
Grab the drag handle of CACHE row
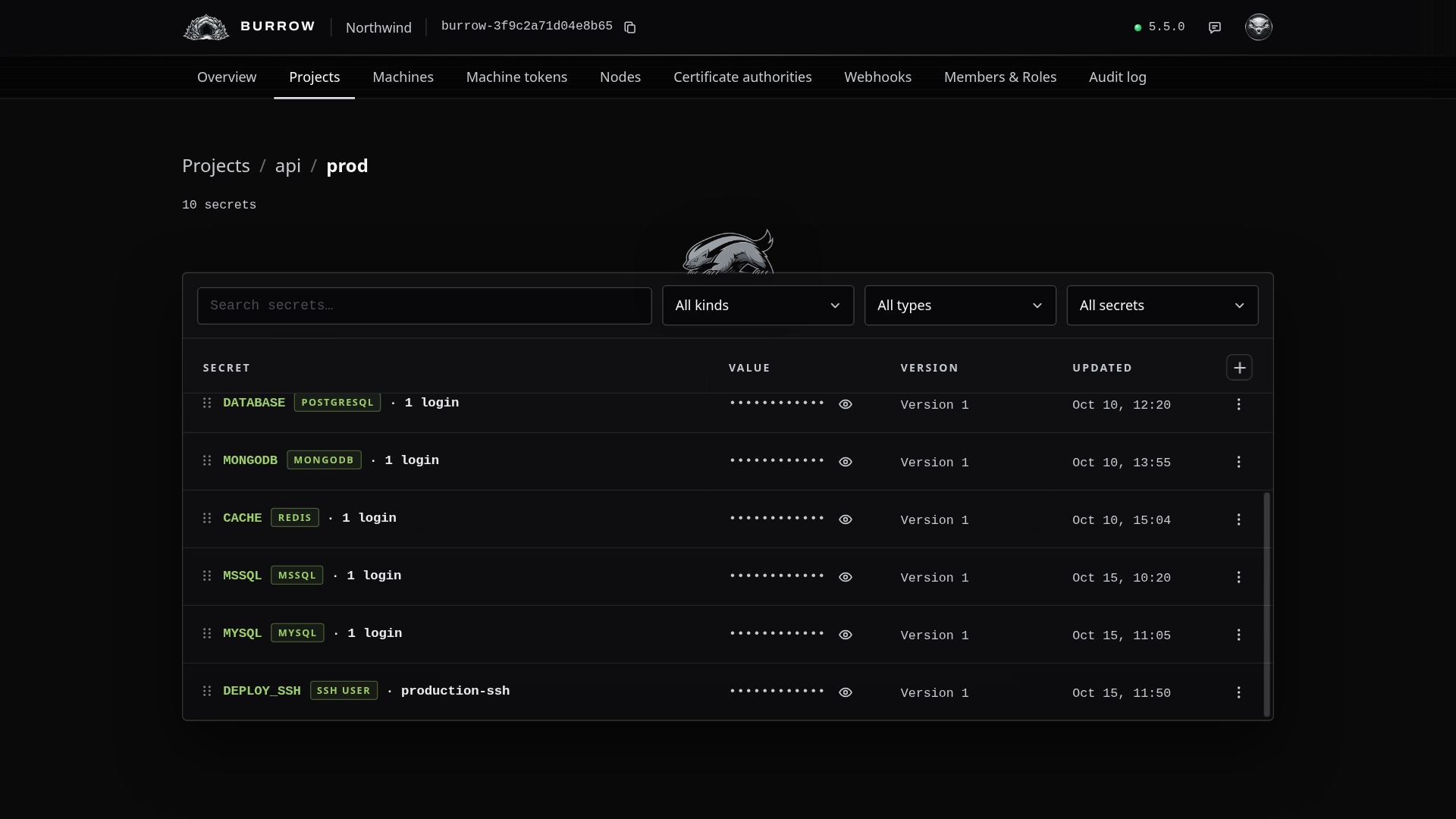207,518
